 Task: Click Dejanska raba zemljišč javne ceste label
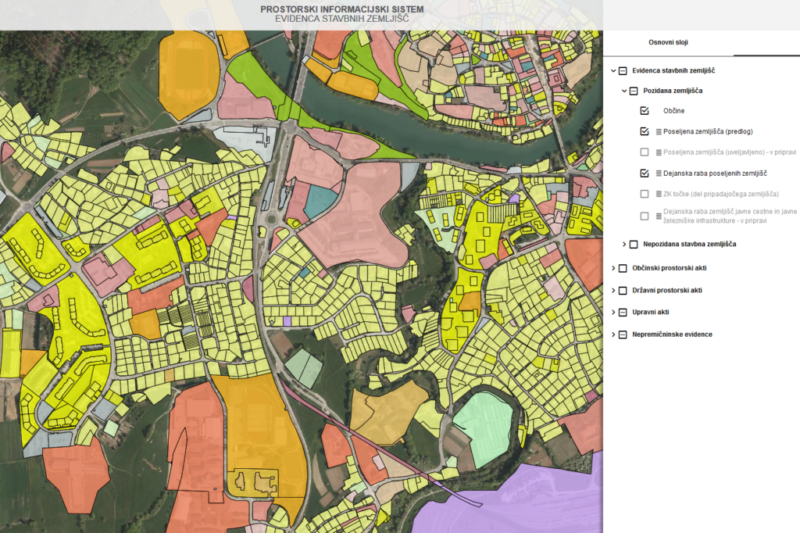pyautogui.click(x=730, y=216)
